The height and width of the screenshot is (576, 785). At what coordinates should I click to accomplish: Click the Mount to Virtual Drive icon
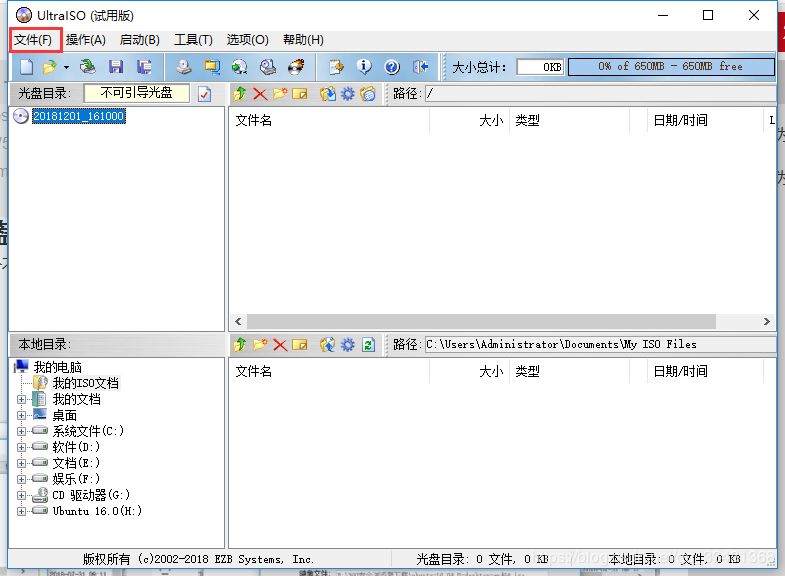268,67
